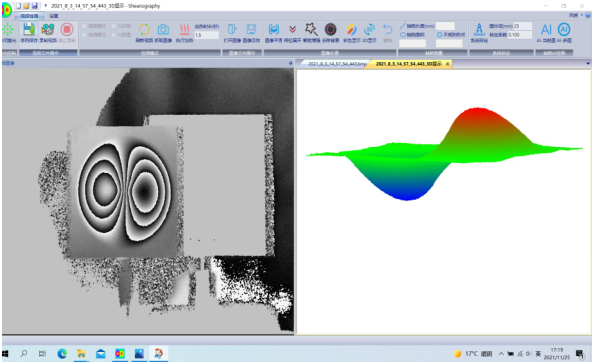Switch to the 2021_8_3_14_57_54_443.bmp tab
Screen dimensions: 594x364
[x=335, y=64]
